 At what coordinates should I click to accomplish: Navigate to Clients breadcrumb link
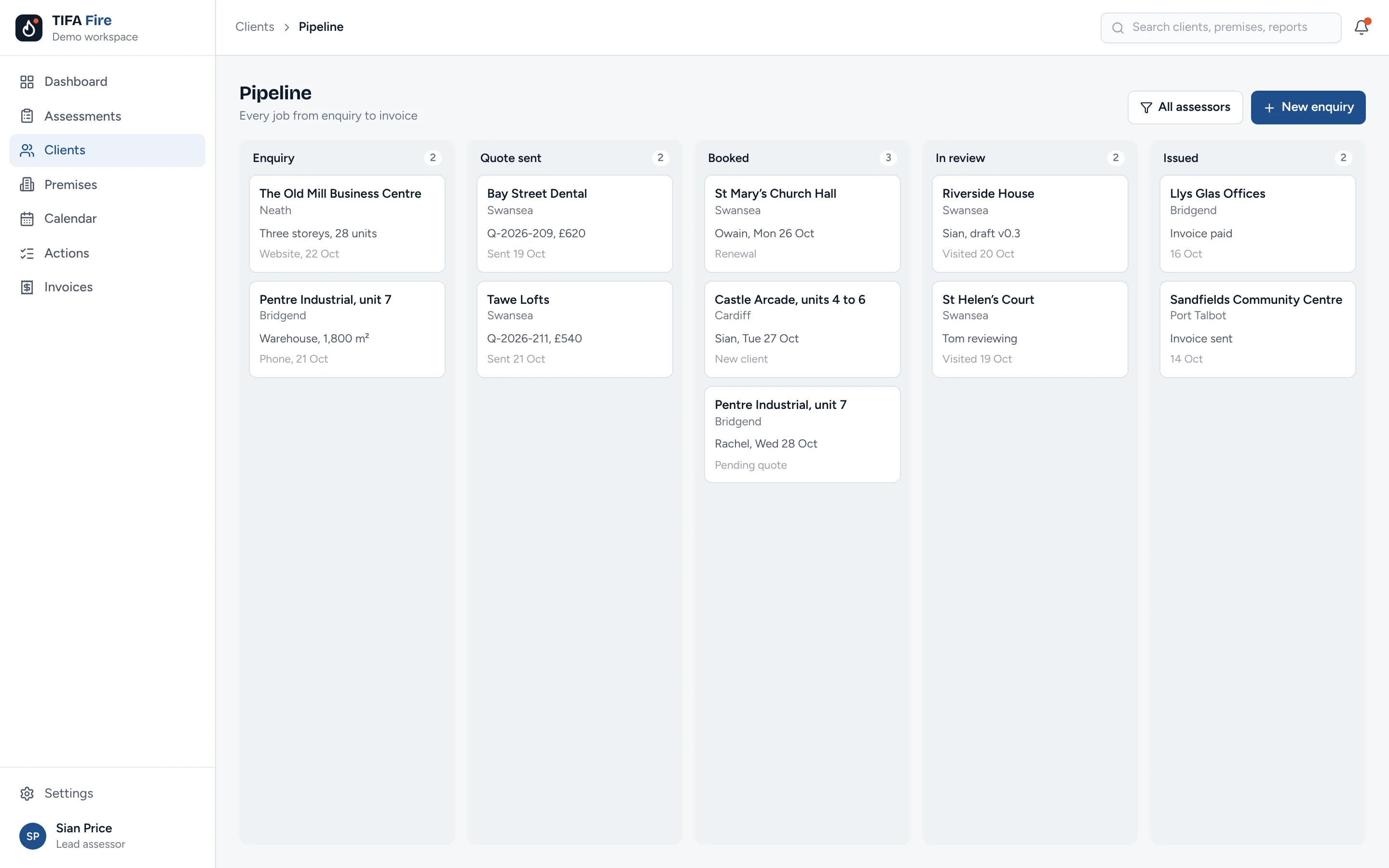click(x=255, y=27)
